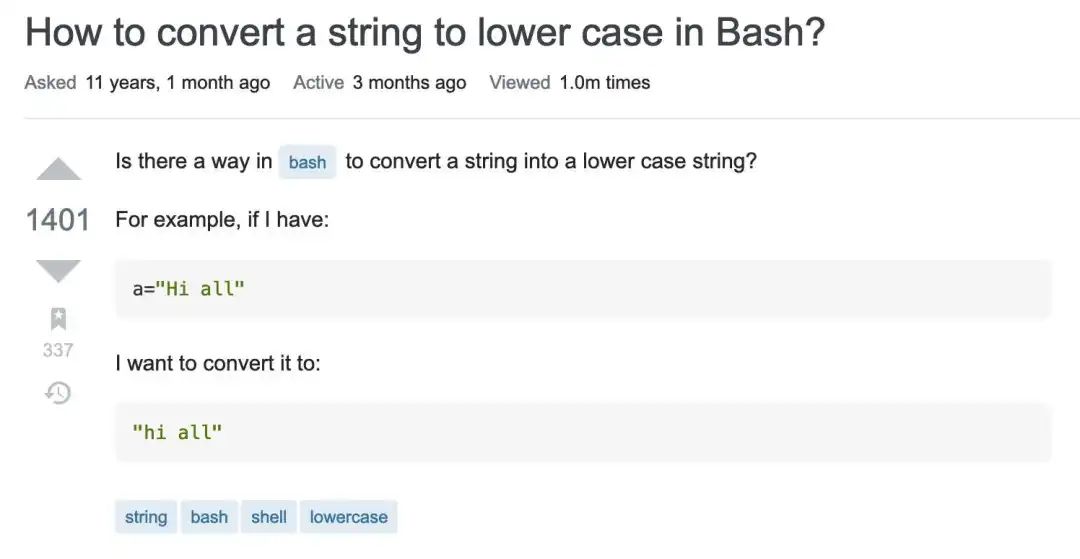Screen dimensions: 1080x559
Task: Click the a="Hi all" code block
Action: point(583,289)
